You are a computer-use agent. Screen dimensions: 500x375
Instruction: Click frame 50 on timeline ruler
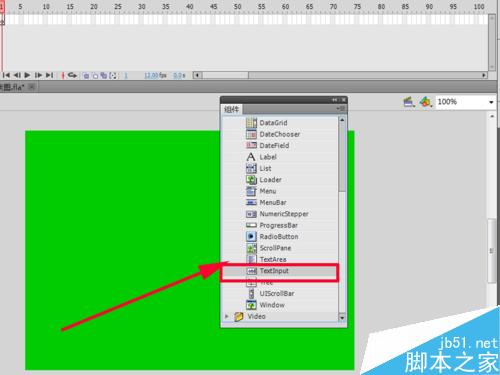point(237,7)
